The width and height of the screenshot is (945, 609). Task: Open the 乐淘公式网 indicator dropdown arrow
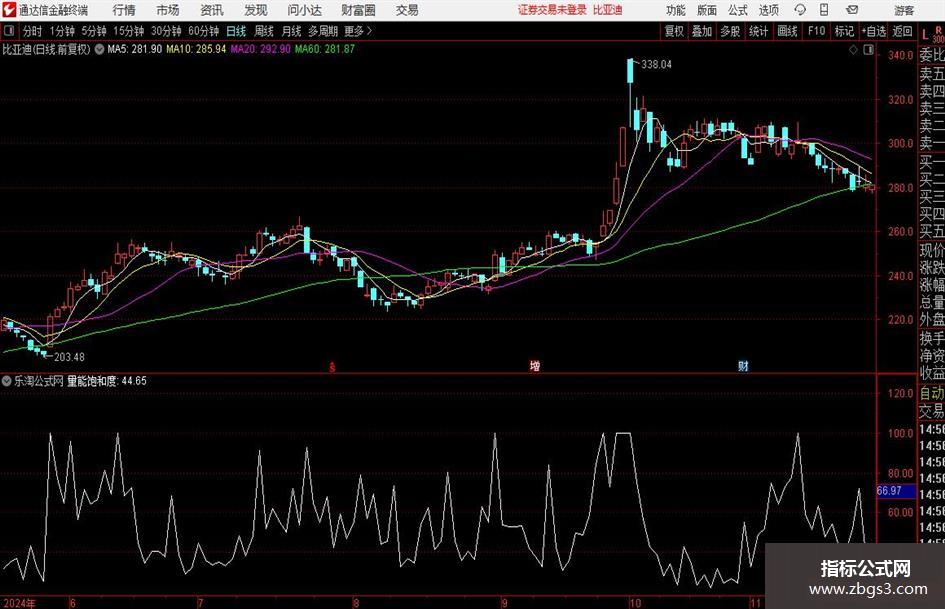[7, 381]
